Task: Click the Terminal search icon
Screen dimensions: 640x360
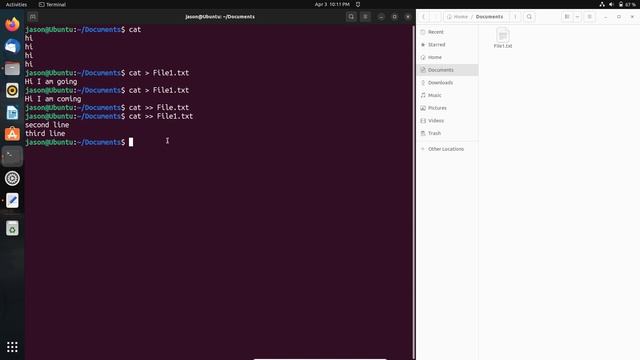Action: coord(351,17)
